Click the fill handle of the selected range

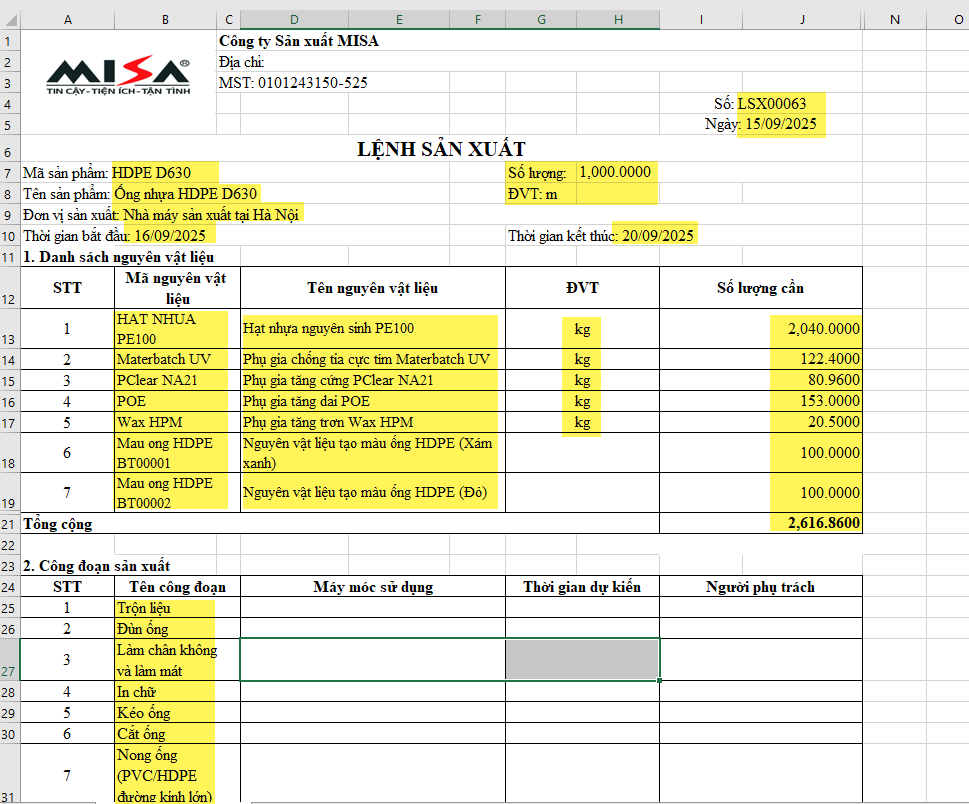[x=659, y=680]
